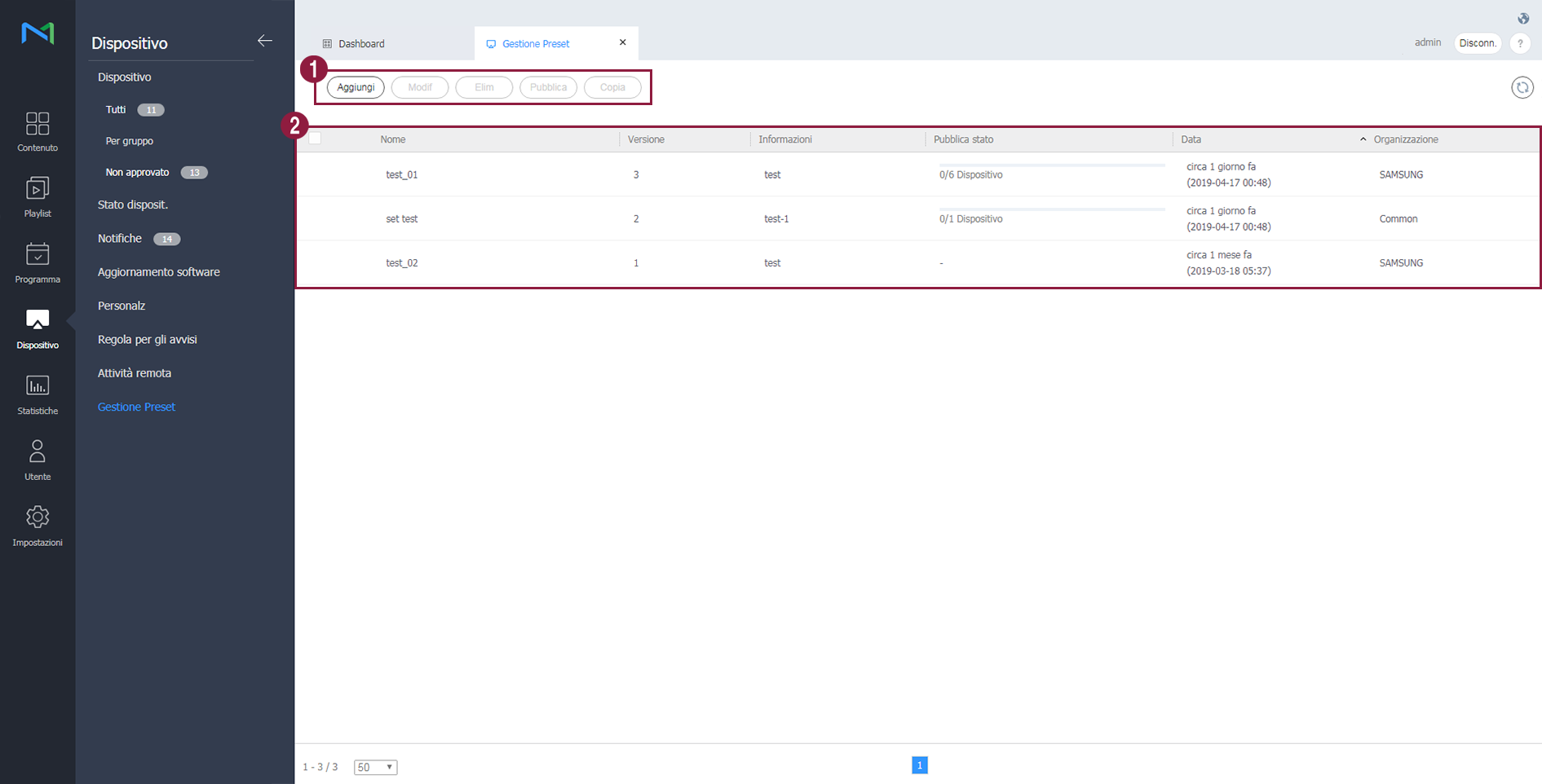The height and width of the screenshot is (784, 1542).
Task: Select the test_01 preset row
Action: click(402, 174)
